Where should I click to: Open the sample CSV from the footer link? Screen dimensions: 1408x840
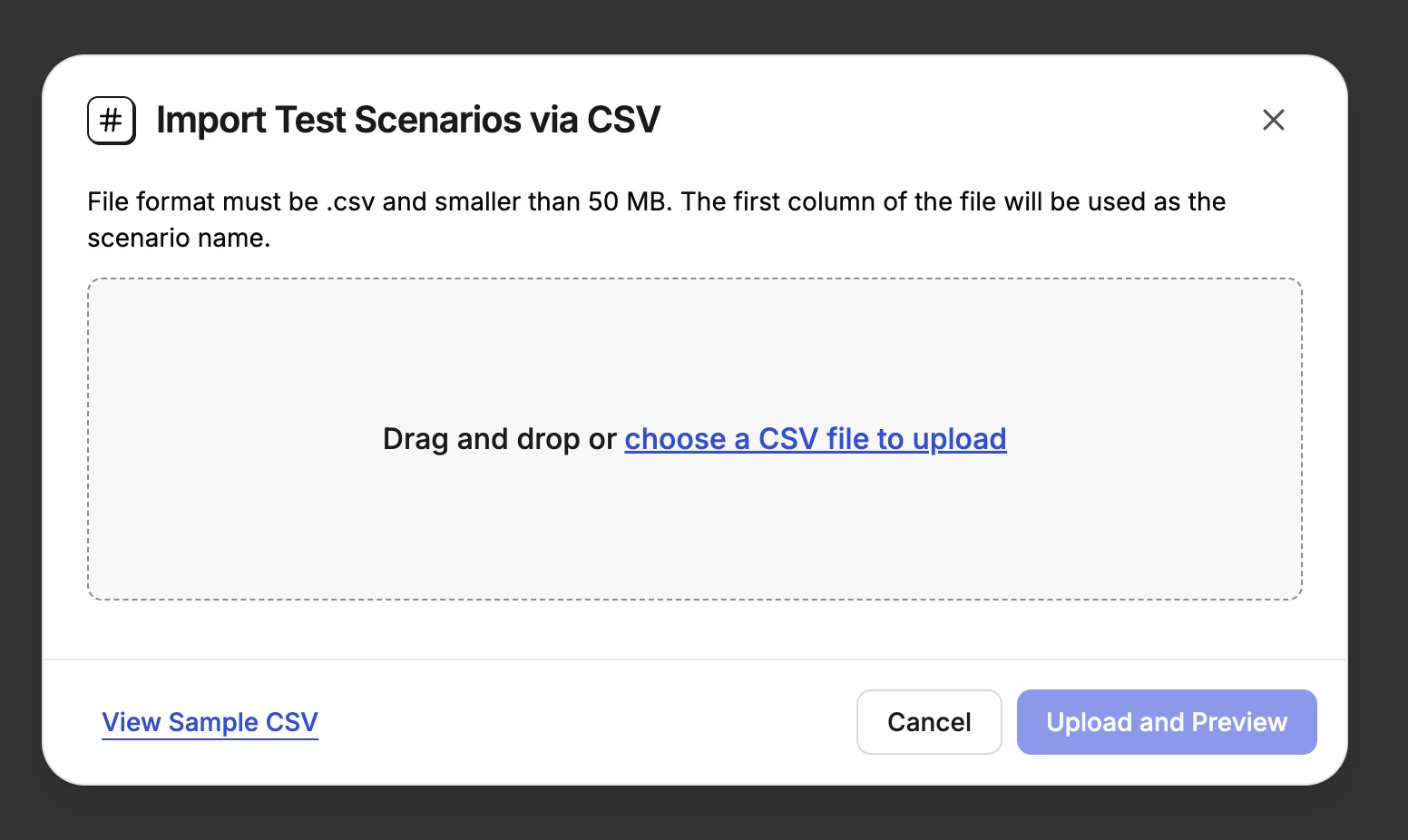(210, 722)
